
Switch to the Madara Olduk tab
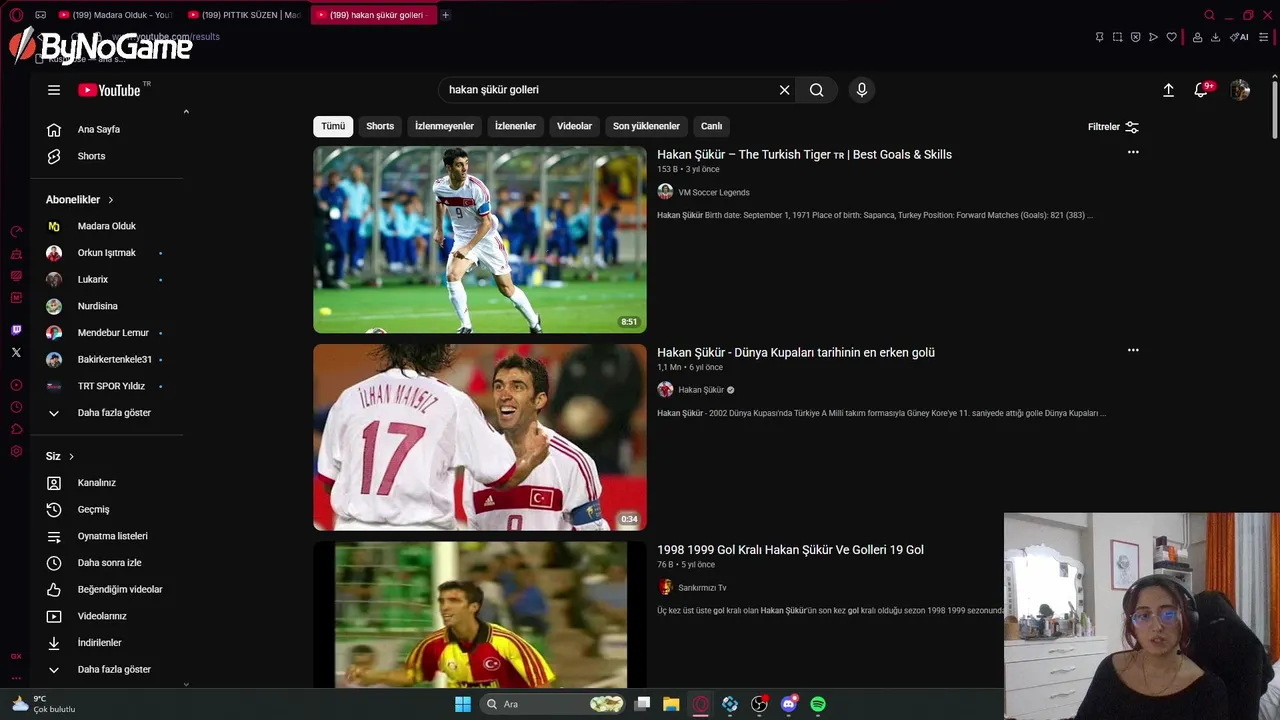point(116,15)
